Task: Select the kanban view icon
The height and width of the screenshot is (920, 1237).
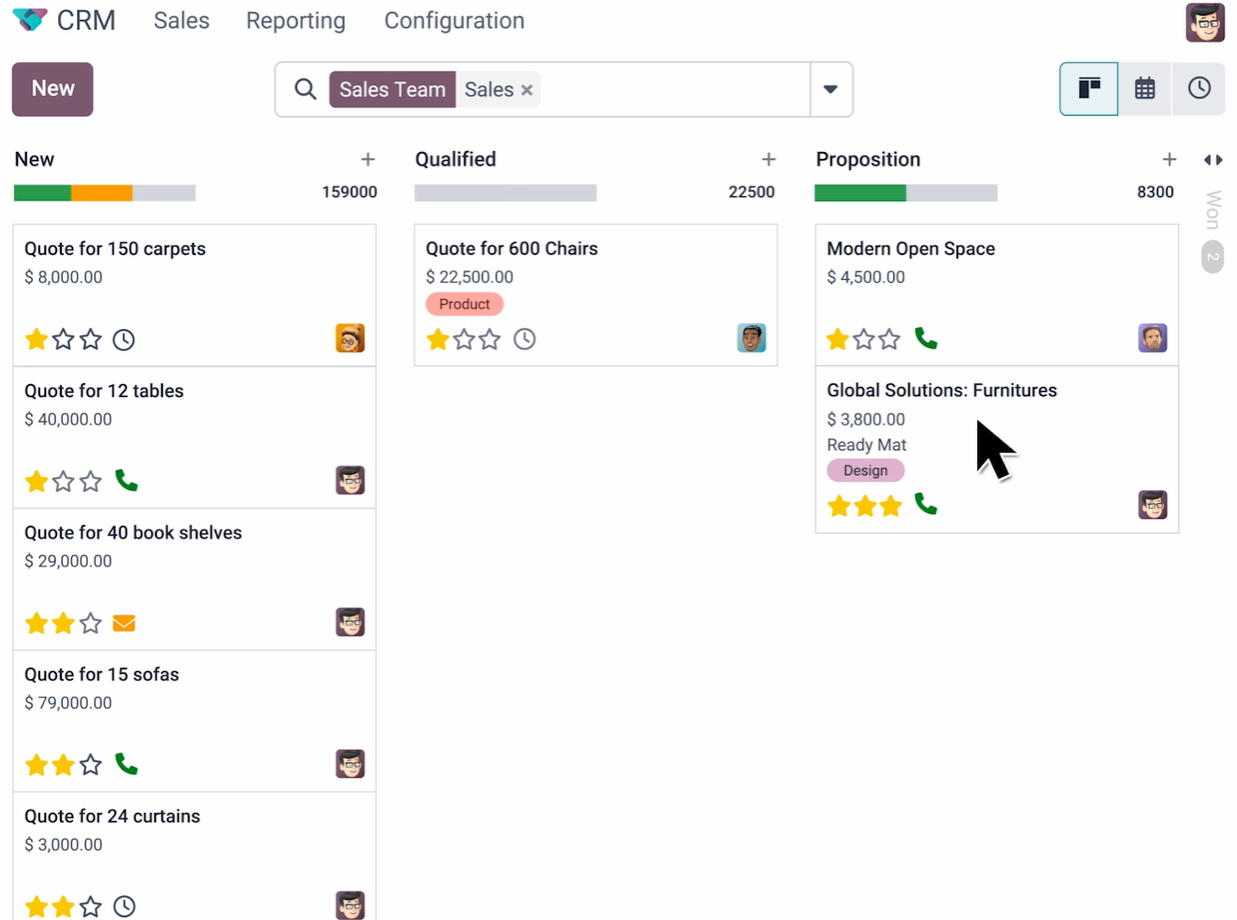Action: pyautogui.click(x=1088, y=88)
